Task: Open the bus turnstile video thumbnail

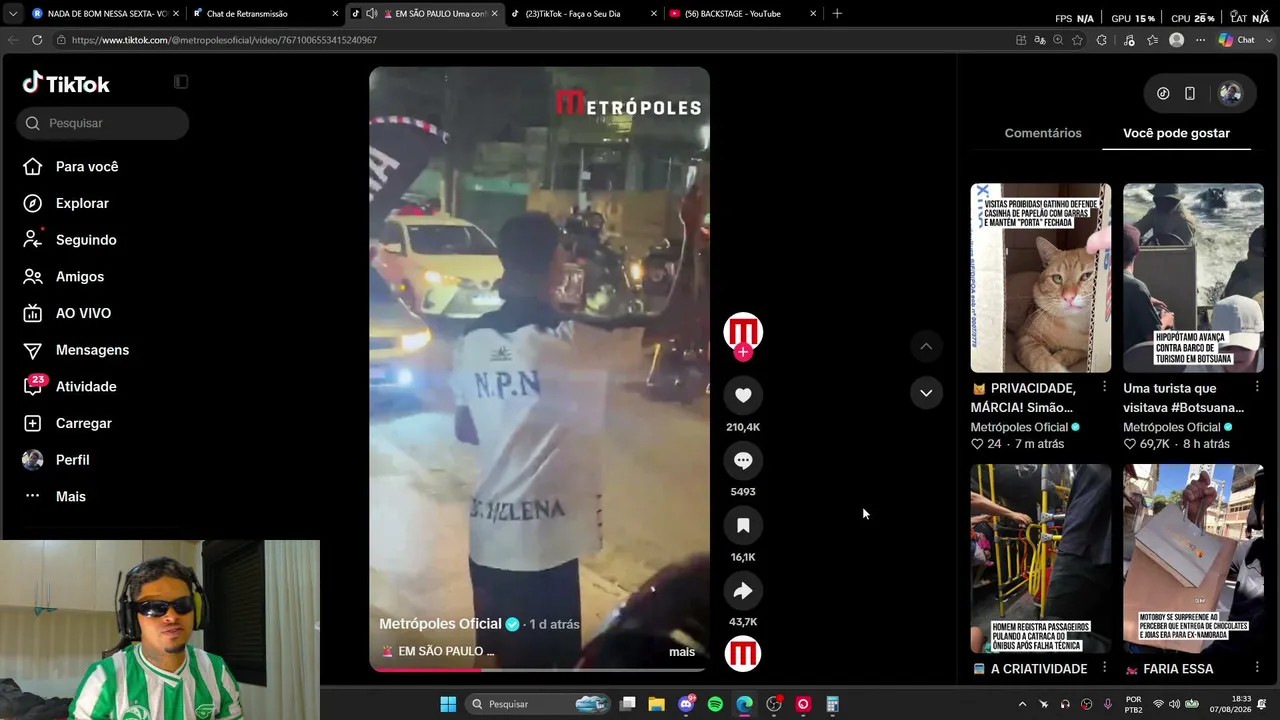Action: click(x=1041, y=558)
